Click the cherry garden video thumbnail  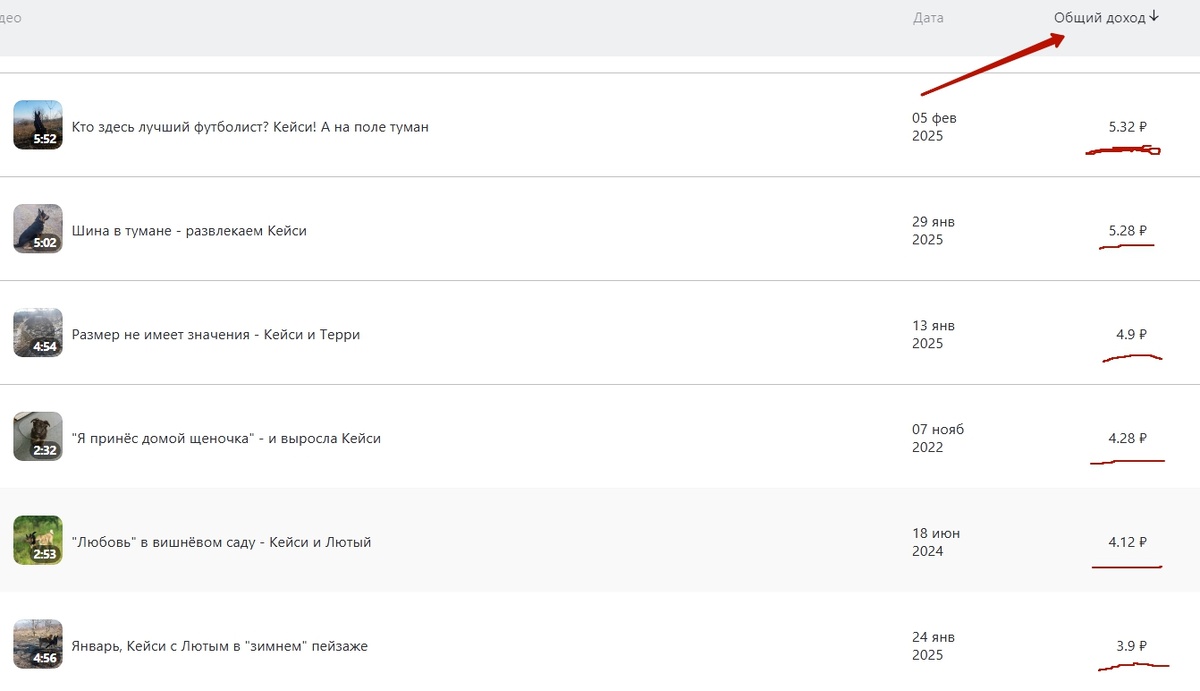coord(38,541)
